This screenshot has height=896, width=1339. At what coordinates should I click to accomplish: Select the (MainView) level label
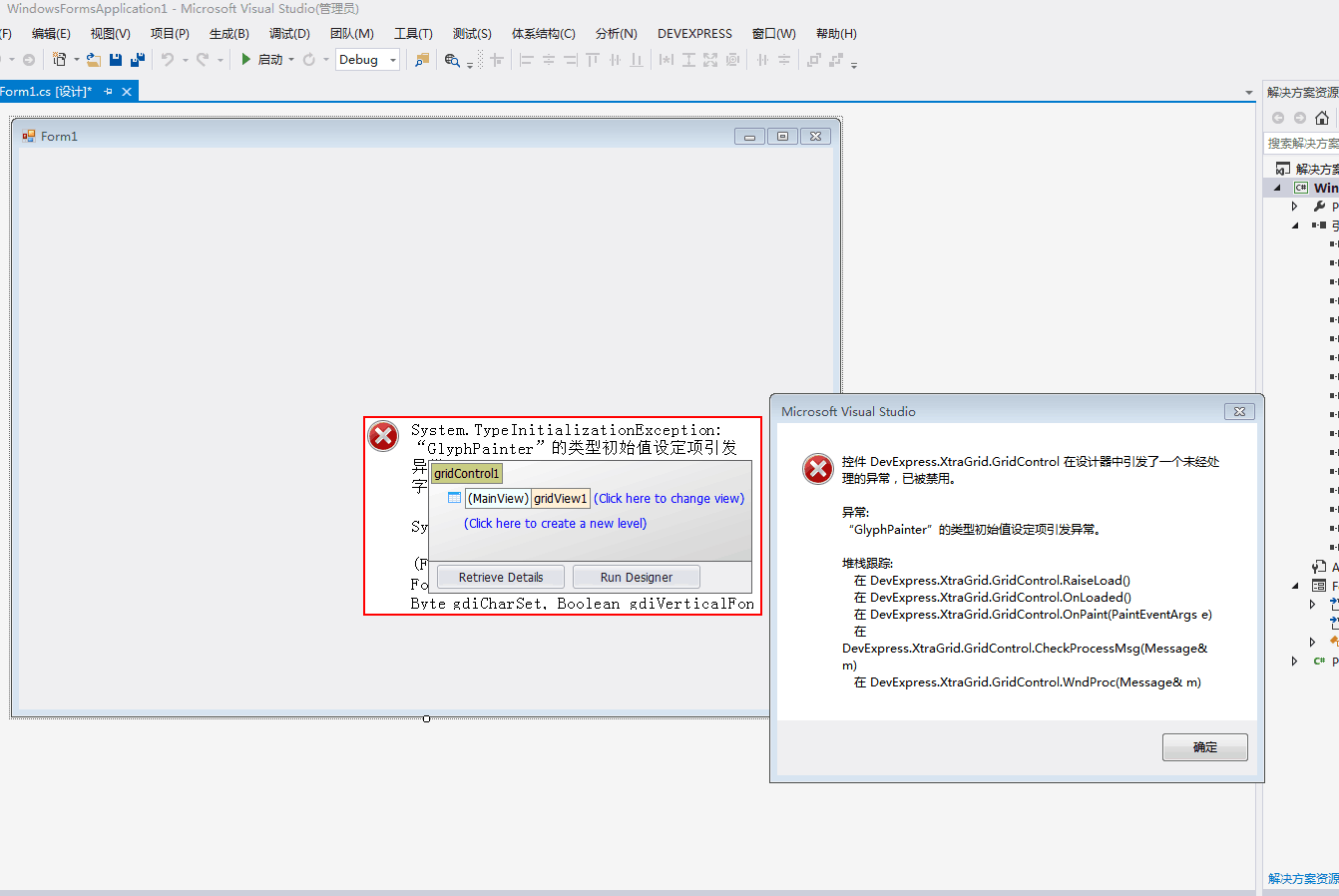tap(498, 499)
